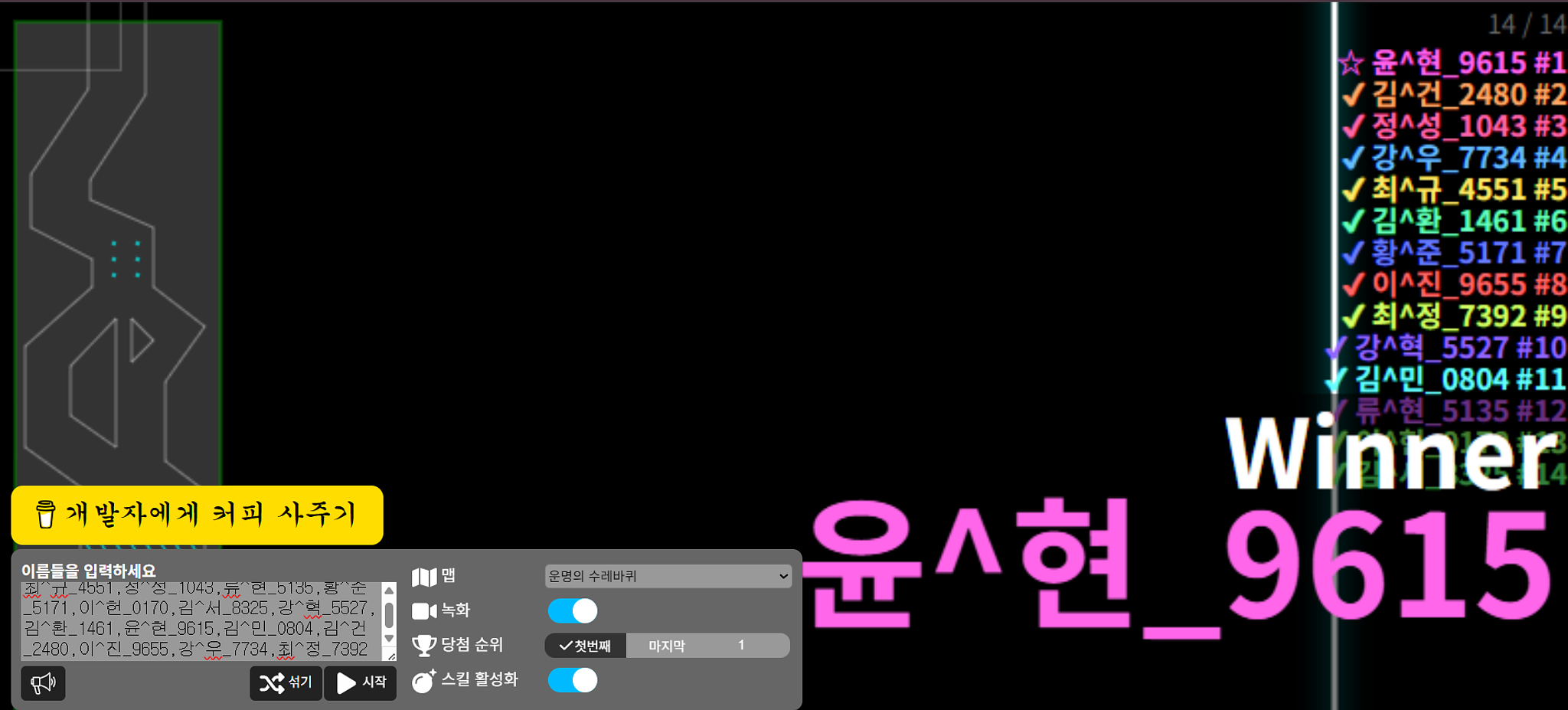Click the checkmark icon next to 김^건_2480
The image size is (1568, 710).
1354,94
